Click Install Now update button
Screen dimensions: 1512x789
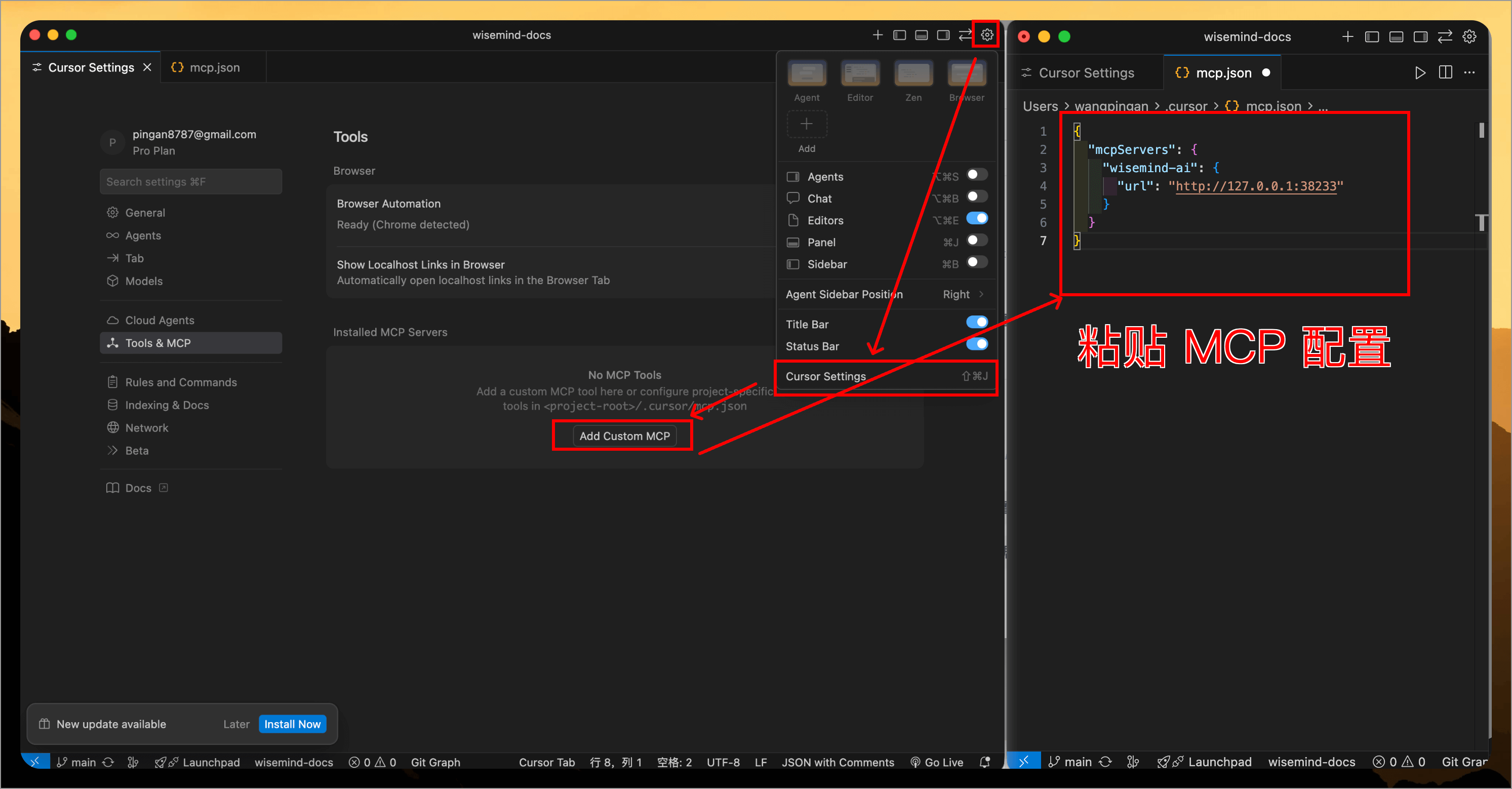(x=292, y=724)
